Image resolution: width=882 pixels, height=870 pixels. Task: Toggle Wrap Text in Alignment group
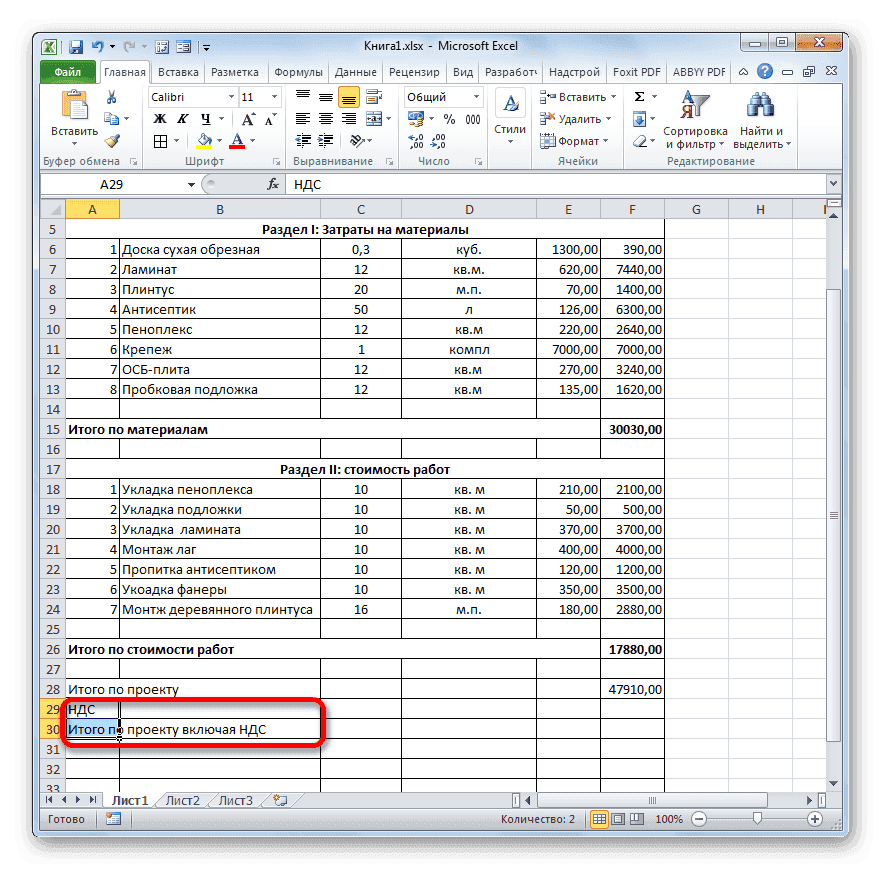[x=376, y=96]
